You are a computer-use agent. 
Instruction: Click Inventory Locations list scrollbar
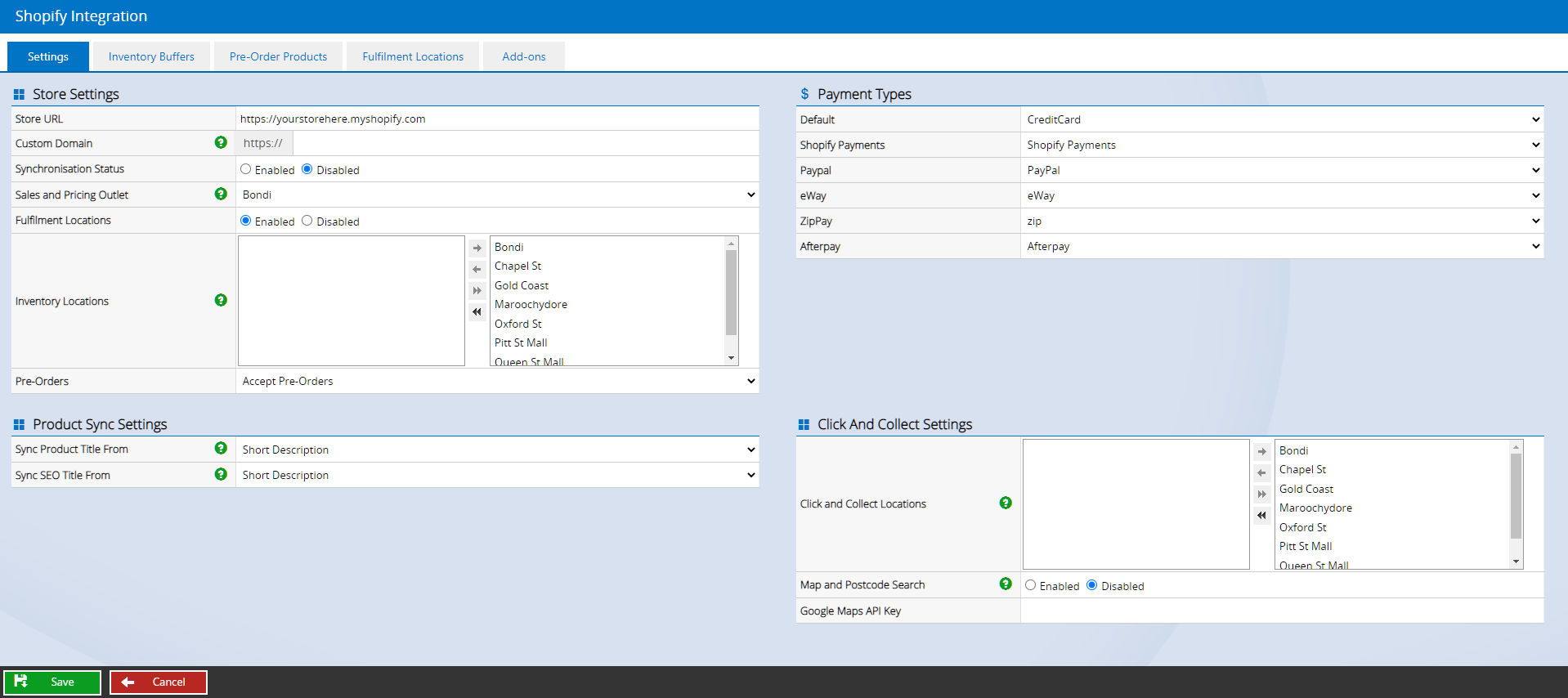coord(732,293)
